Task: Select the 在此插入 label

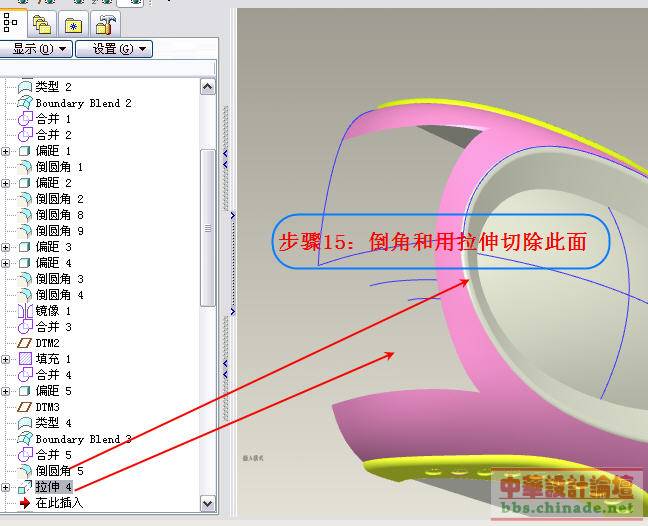Action: [59, 503]
